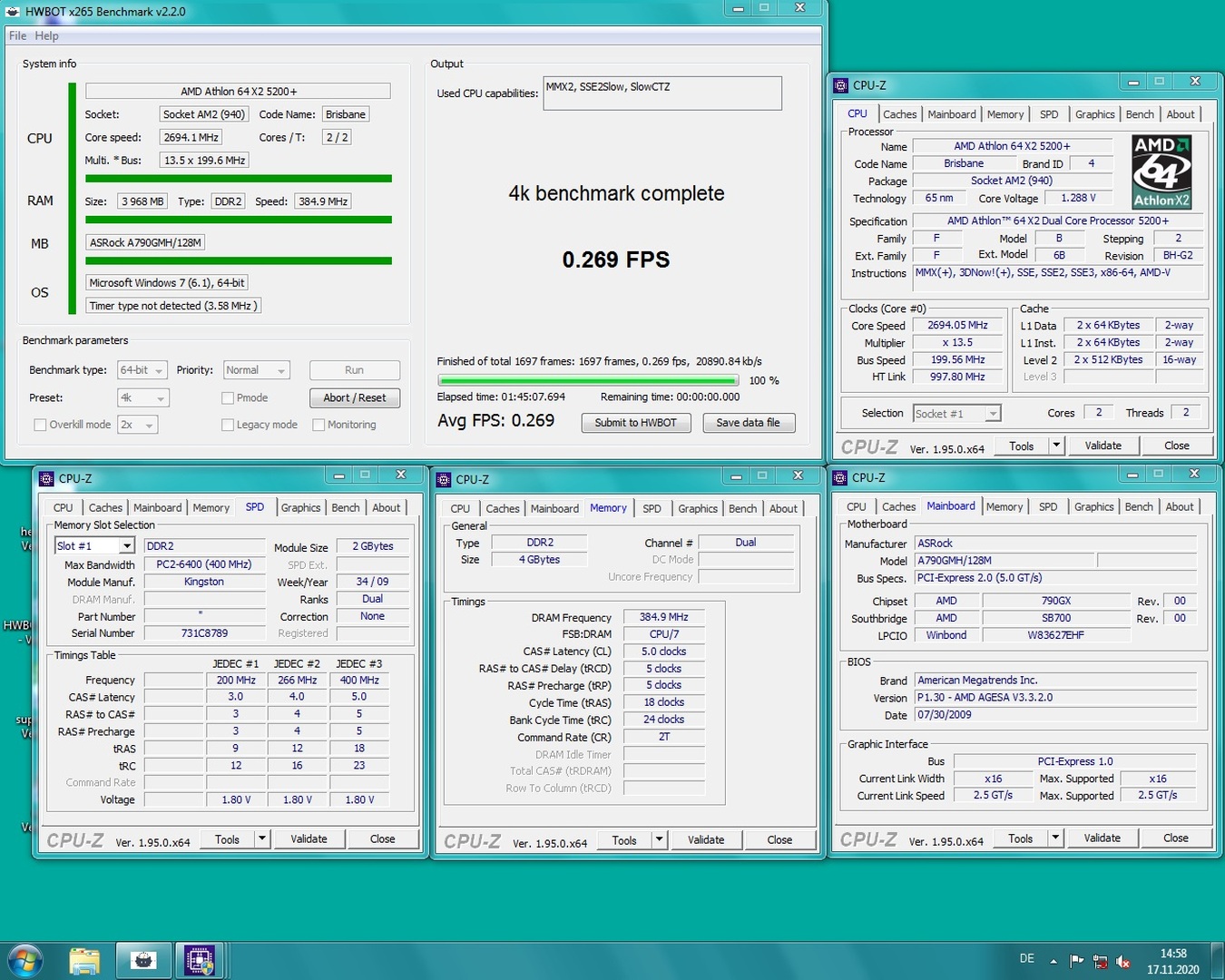Click the 0.269 FPS result text

pyautogui.click(x=616, y=260)
